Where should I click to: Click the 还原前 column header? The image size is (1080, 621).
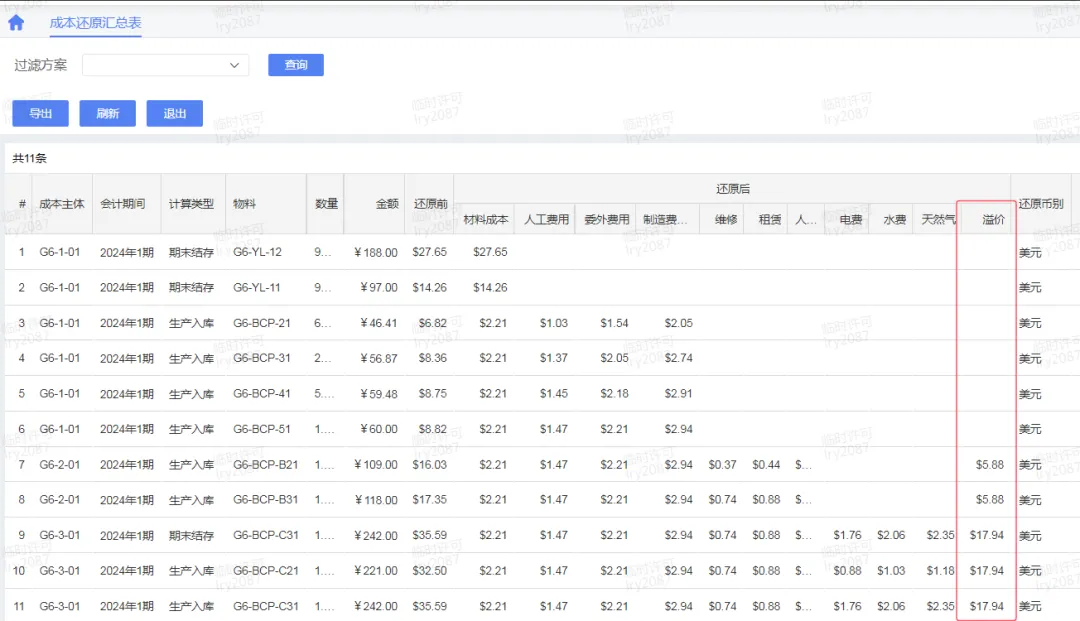click(x=430, y=204)
